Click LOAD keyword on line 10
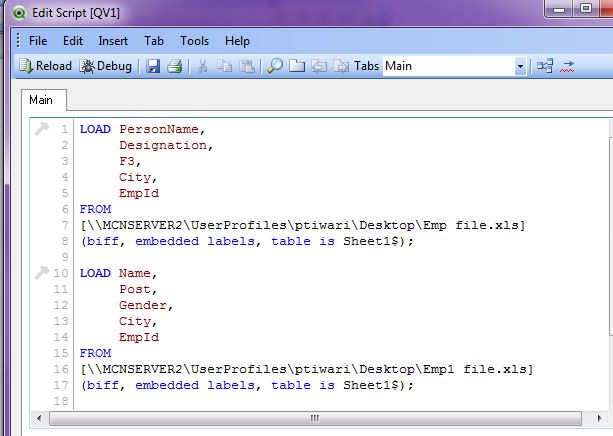 (95, 273)
